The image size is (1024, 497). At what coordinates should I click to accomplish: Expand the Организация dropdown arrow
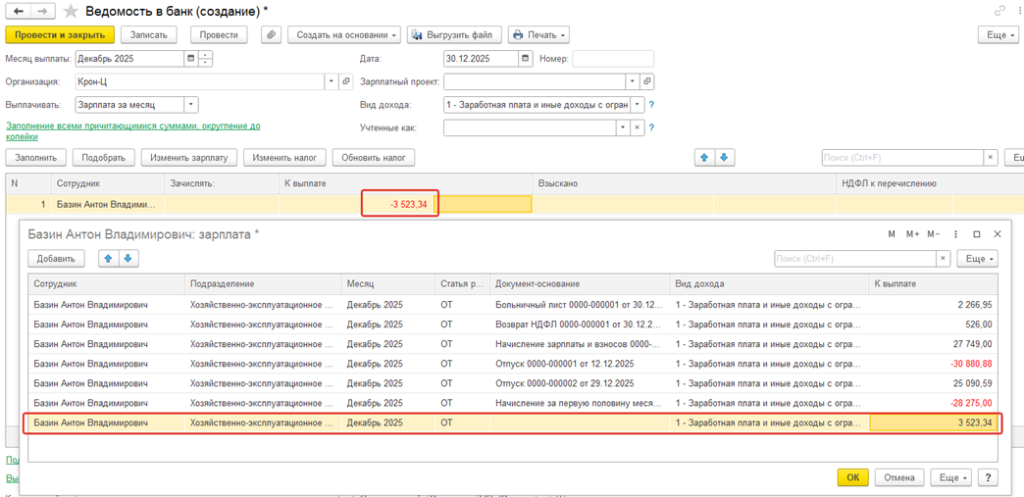pyautogui.click(x=333, y=82)
